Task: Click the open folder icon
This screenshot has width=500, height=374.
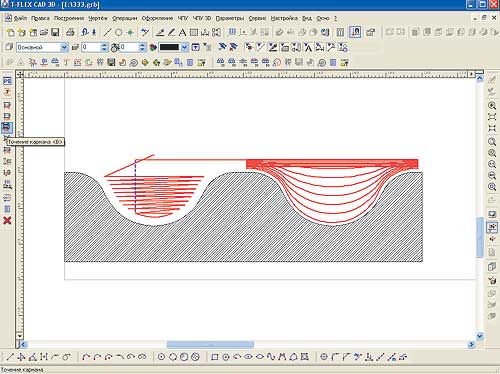Action: click(x=44, y=32)
